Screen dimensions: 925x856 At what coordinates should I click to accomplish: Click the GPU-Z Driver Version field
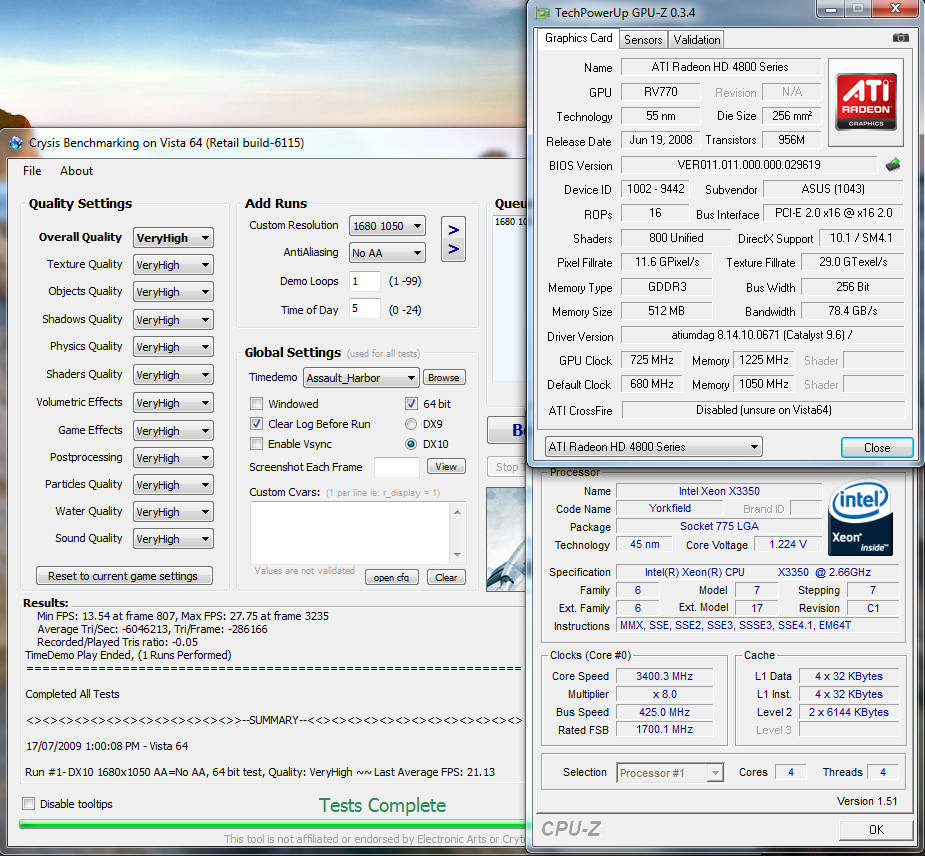tap(762, 335)
